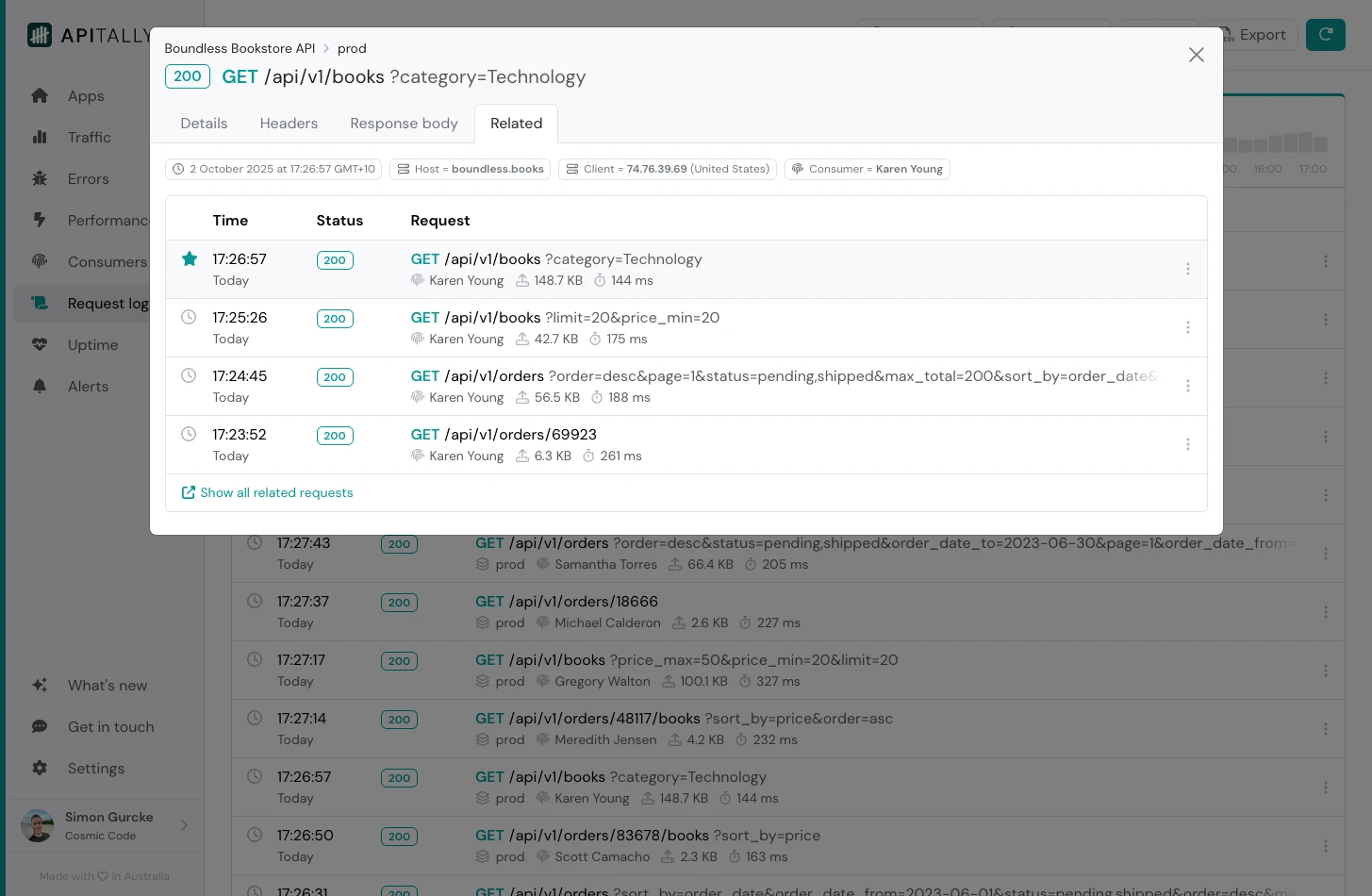This screenshot has height=896, width=1372.
Task: Click the Alerts bell icon
Action: [x=40, y=386]
